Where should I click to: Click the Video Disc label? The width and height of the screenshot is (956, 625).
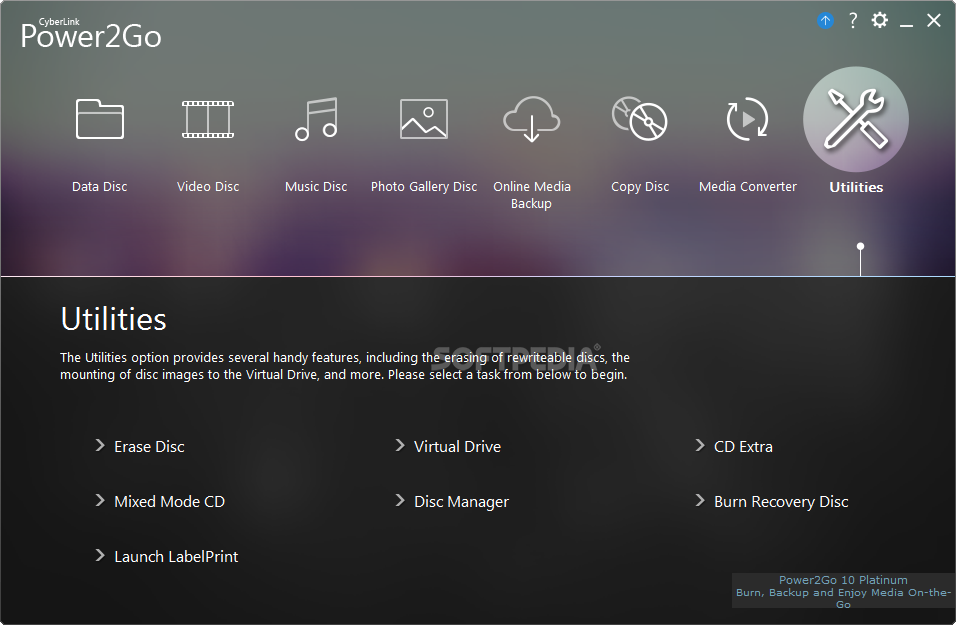point(208,187)
